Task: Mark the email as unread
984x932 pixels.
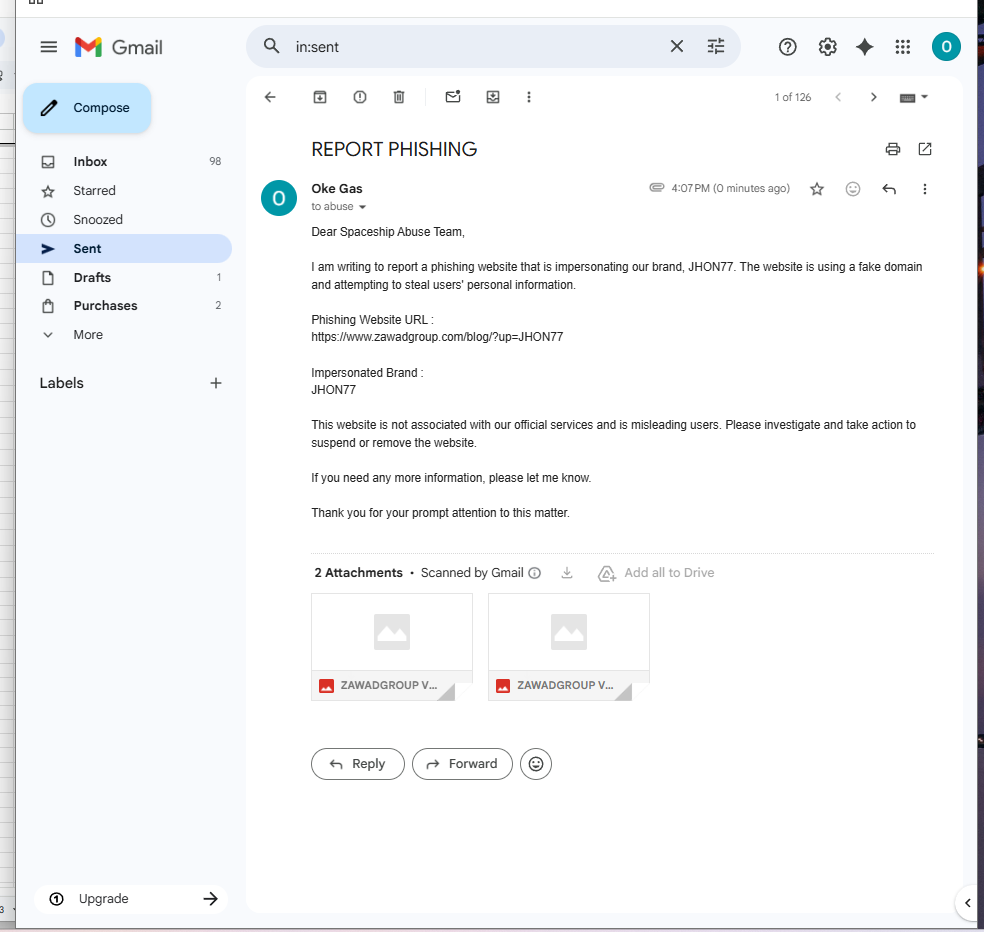Action: pos(453,97)
